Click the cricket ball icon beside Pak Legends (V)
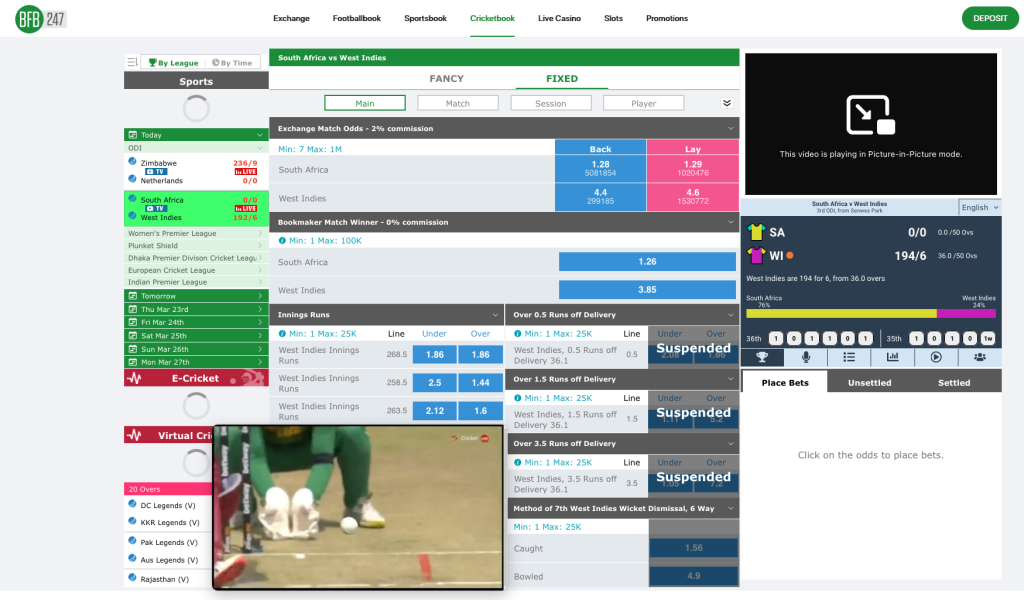The image size is (1024, 600). click(133, 541)
